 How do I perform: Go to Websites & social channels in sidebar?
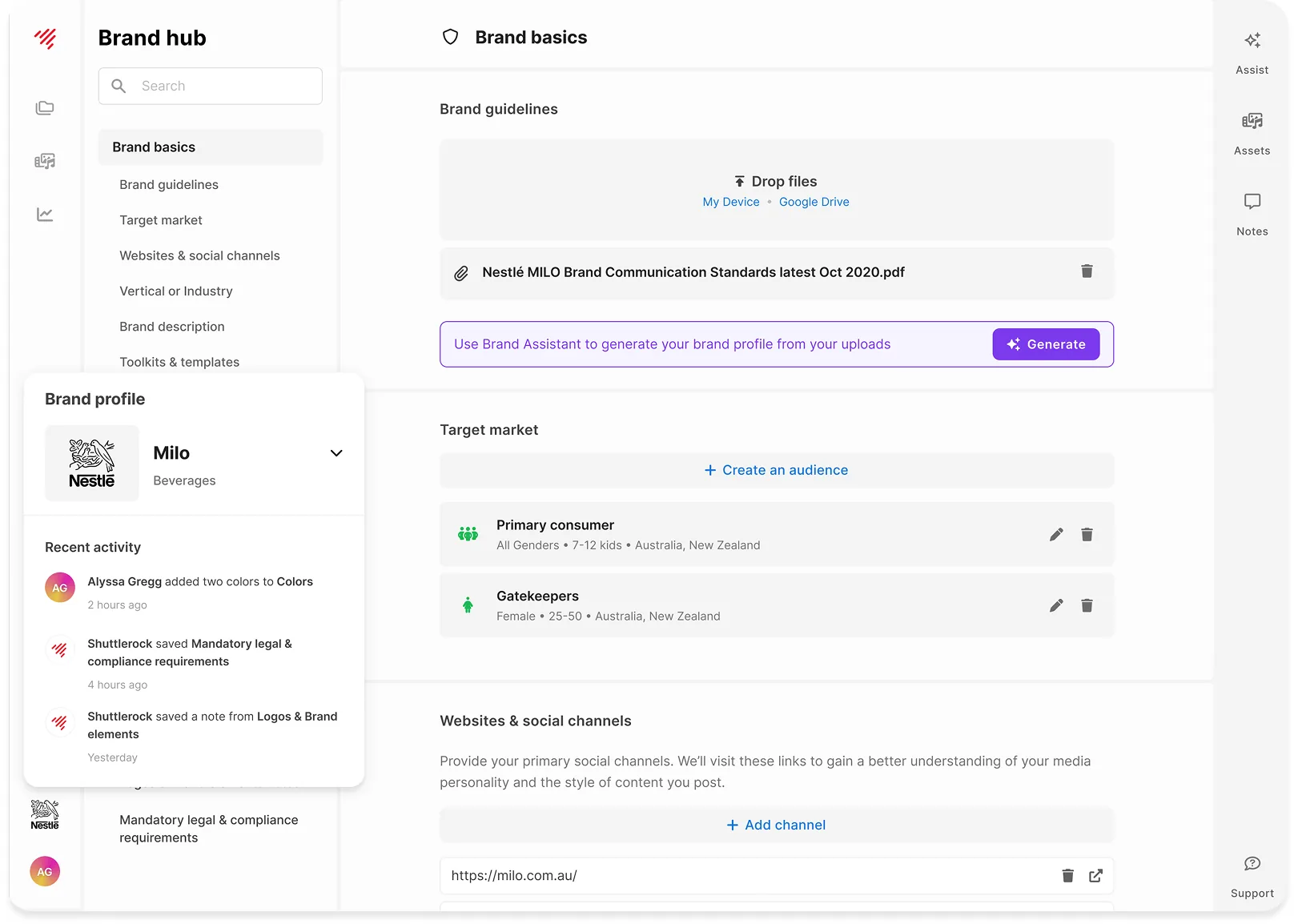199,255
